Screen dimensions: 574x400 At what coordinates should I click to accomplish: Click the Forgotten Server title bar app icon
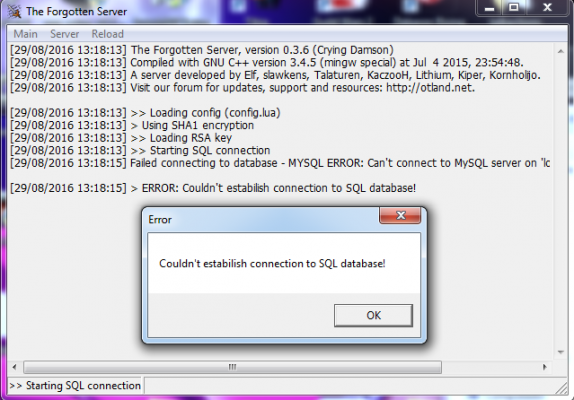(14, 12)
